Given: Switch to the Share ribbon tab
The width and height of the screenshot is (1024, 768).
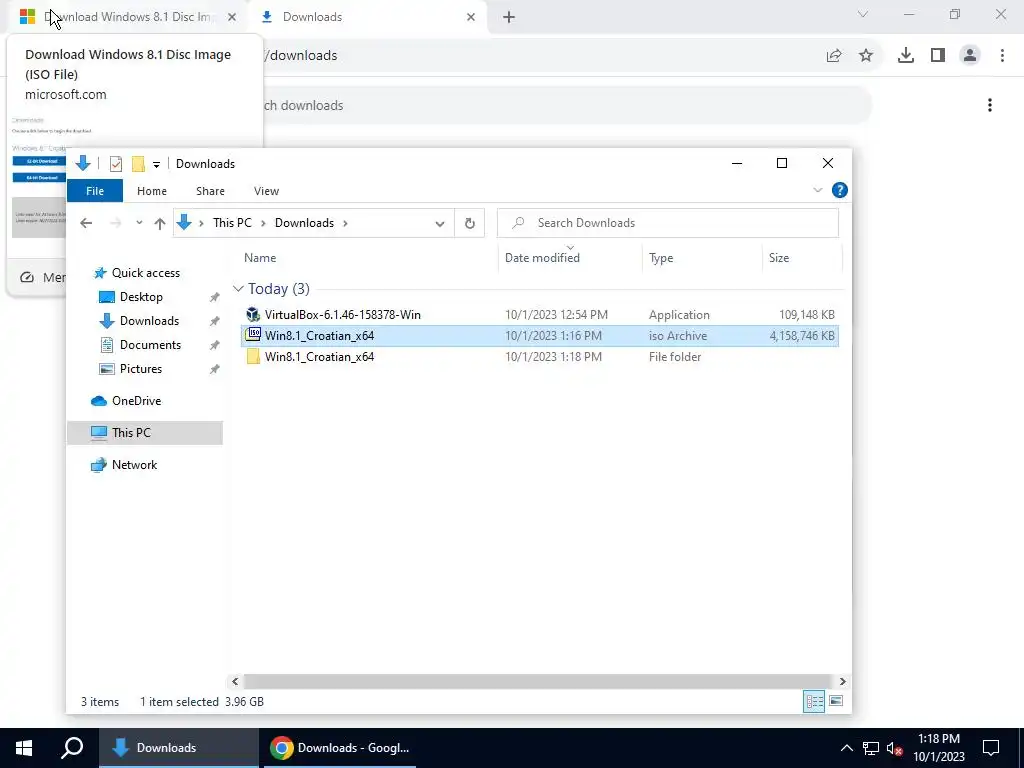Looking at the screenshot, I should pos(210,191).
